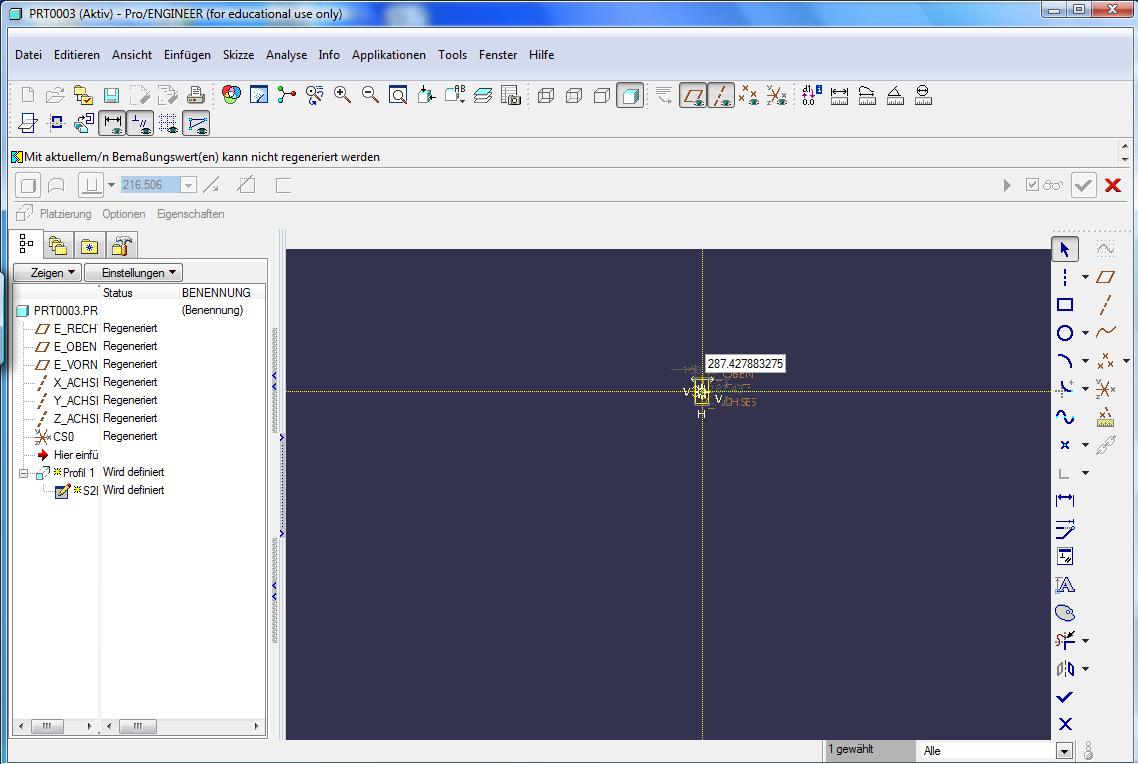Toggle coordinate systems display

(777, 95)
